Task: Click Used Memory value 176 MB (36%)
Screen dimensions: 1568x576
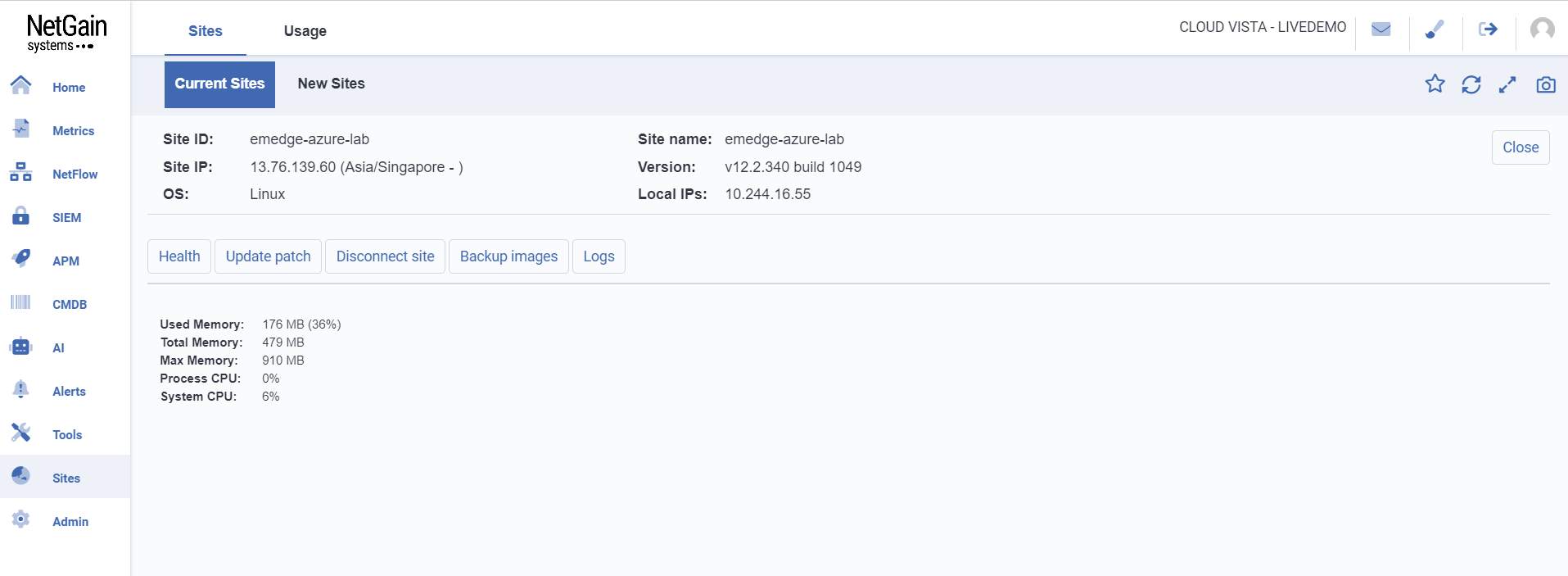Action: (302, 324)
